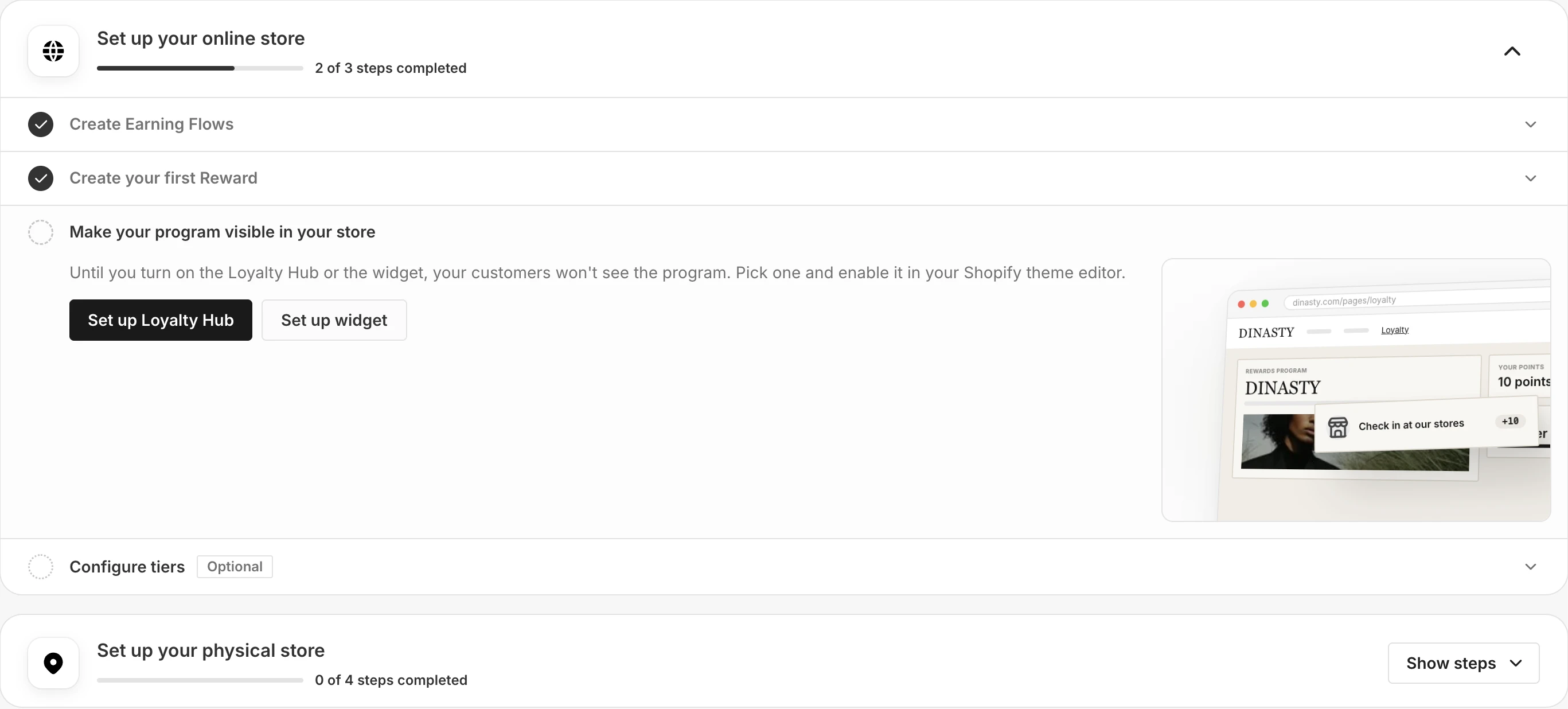Open the Show steps dropdown
The width and height of the screenshot is (1568, 709).
pyautogui.click(x=1463, y=663)
